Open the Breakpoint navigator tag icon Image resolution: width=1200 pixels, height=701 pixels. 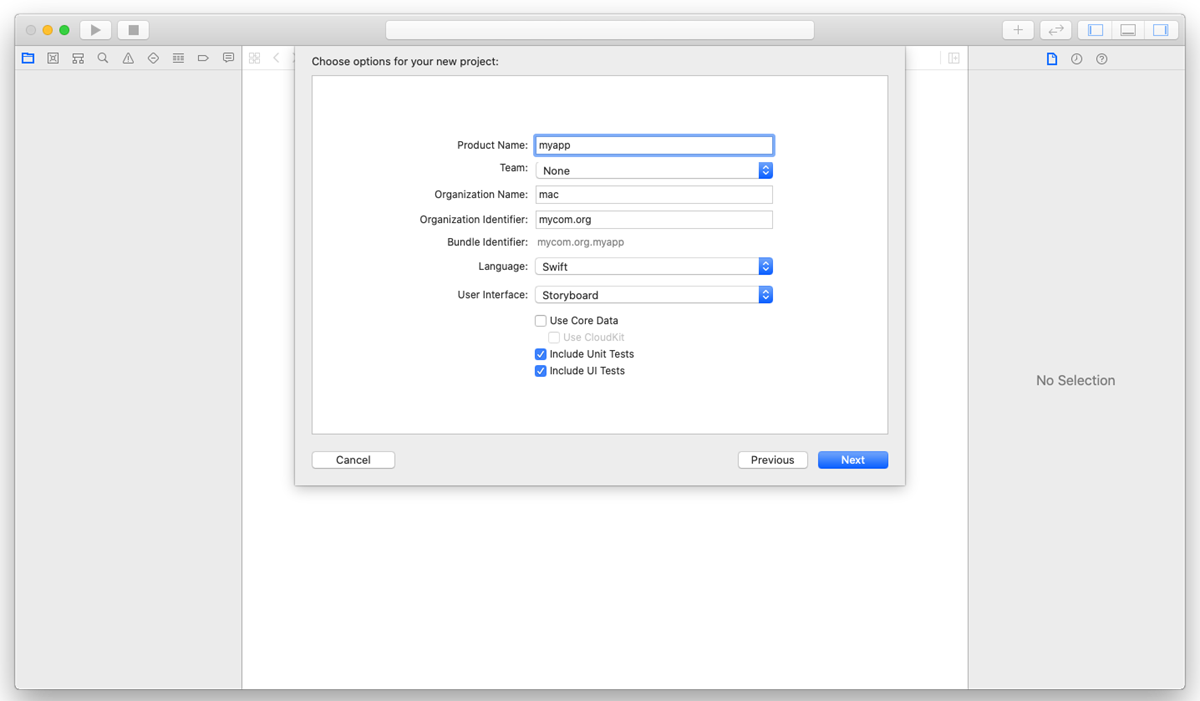point(203,58)
